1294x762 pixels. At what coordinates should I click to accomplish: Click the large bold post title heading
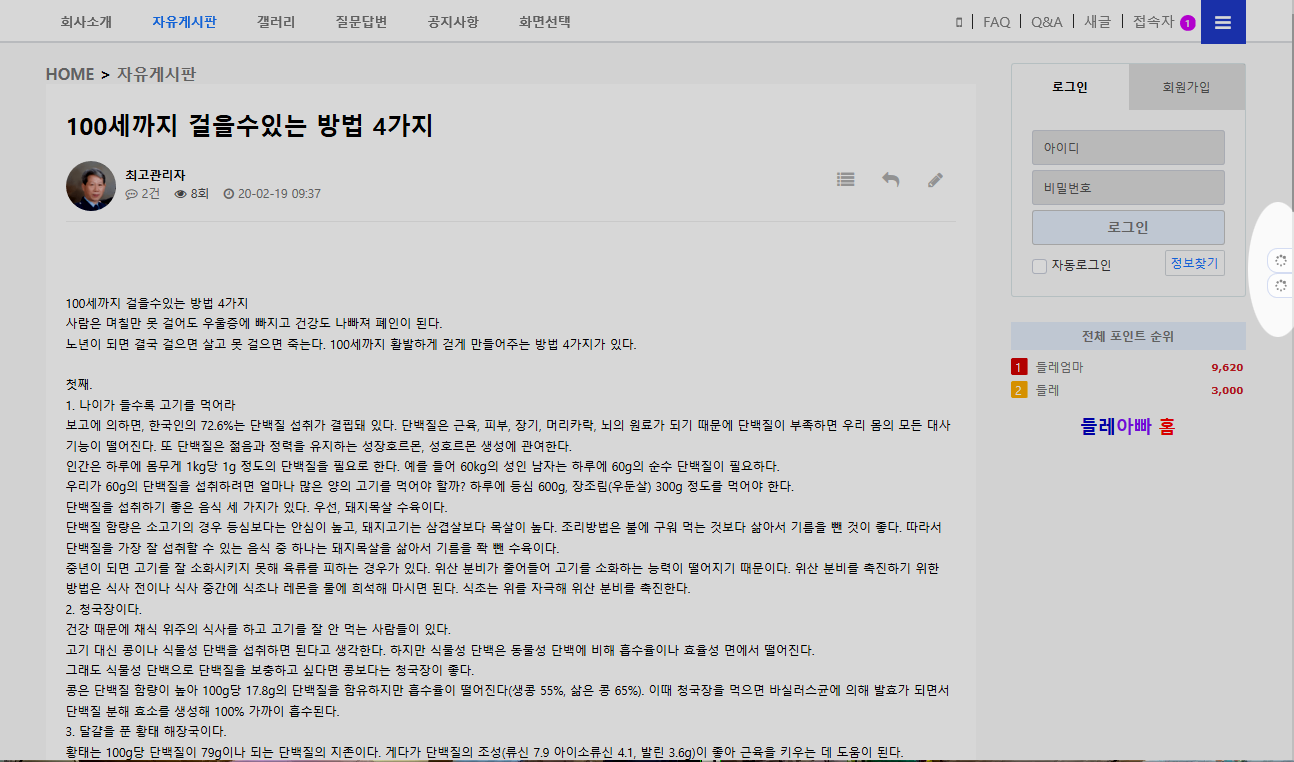pyautogui.click(x=249, y=127)
